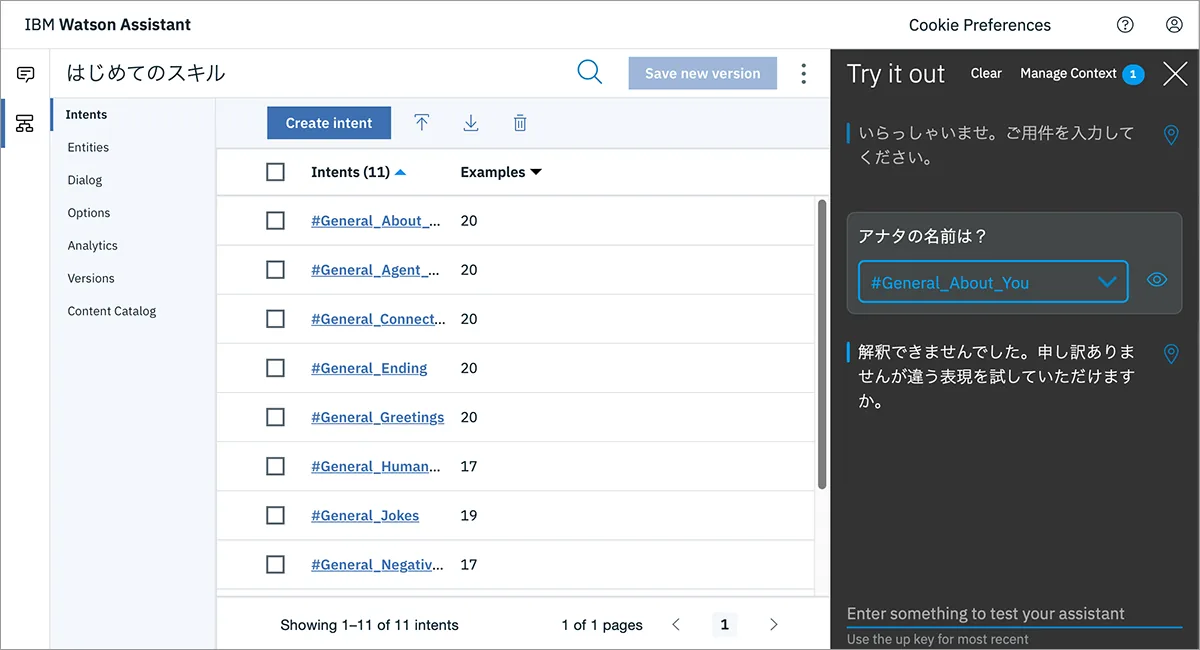Sort by Intents (11) column header
Screen dimensions: 1200x650
tap(358, 172)
